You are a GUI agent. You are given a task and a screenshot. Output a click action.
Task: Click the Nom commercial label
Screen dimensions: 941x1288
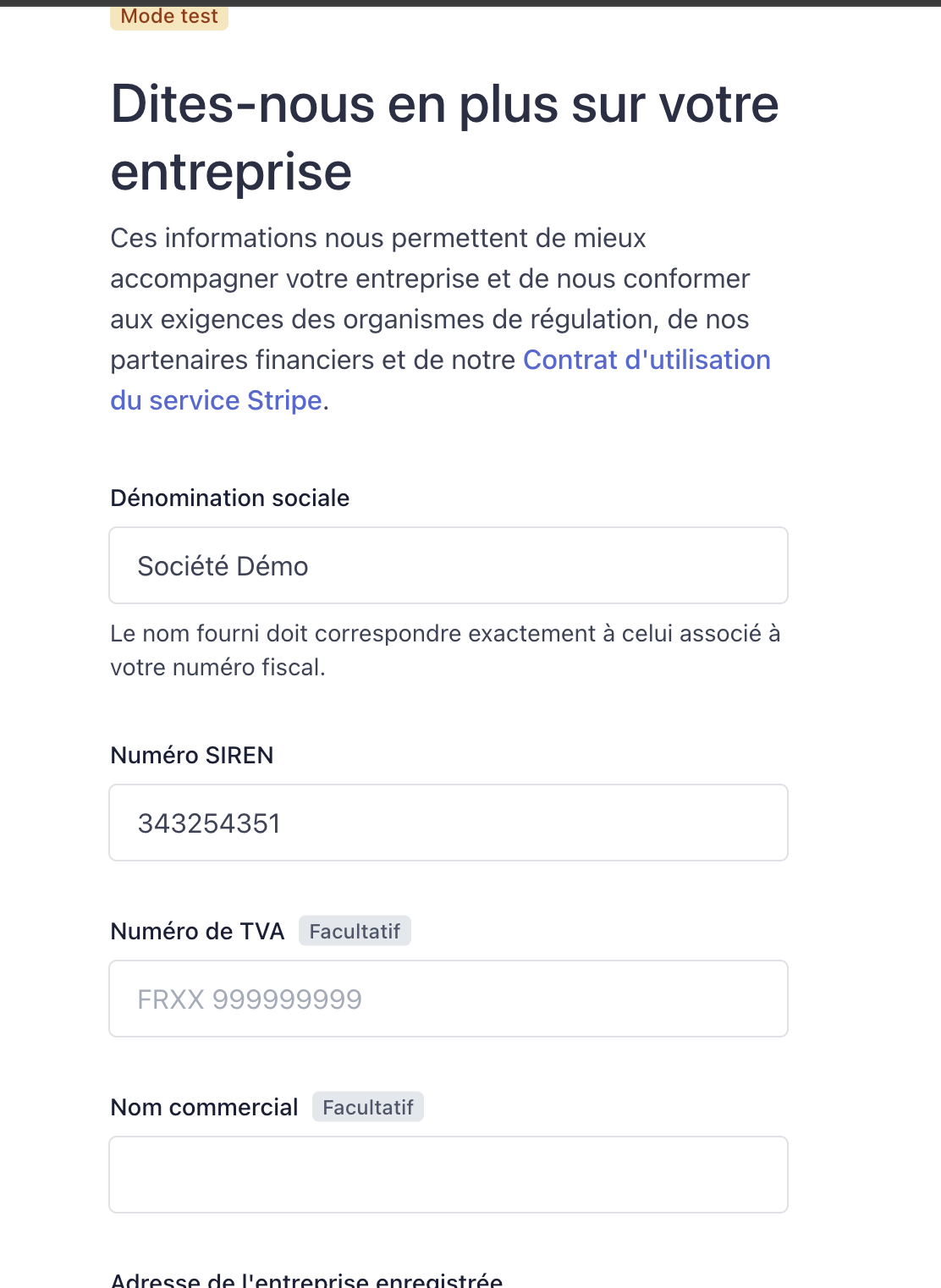(204, 1107)
